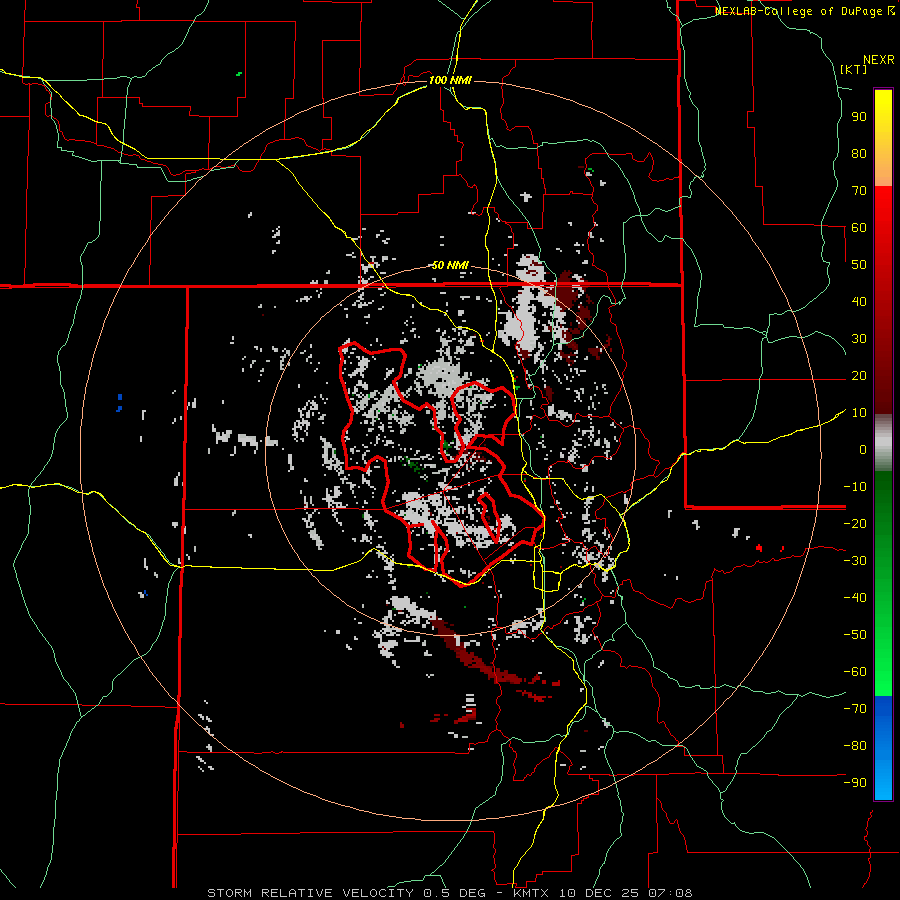Select the -40 value on the velocity scale
Image resolution: width=900 pixels, height=900 pixels.
[x=855, y=598]
